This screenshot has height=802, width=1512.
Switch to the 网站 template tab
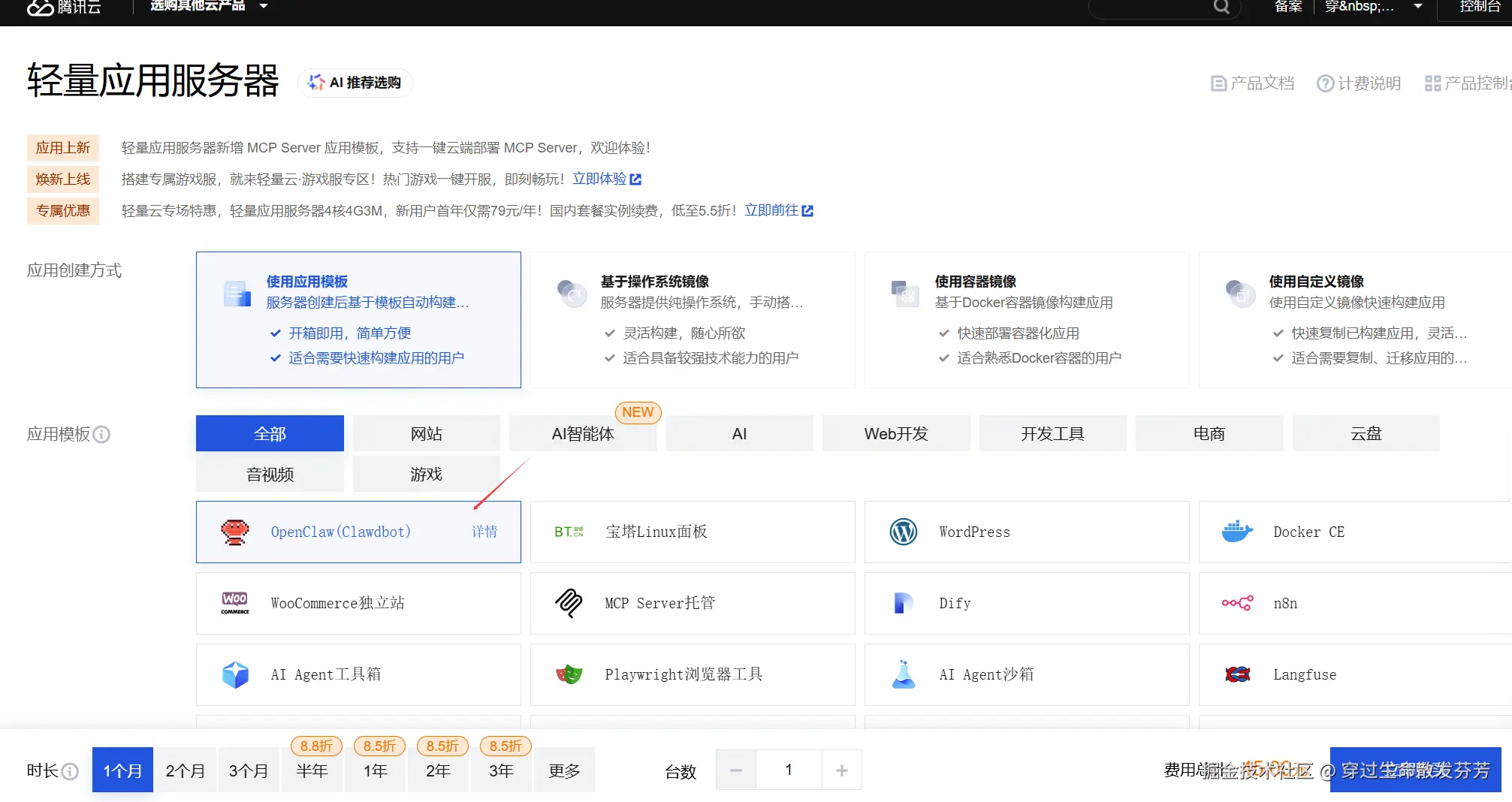click(x=427, y=433)
